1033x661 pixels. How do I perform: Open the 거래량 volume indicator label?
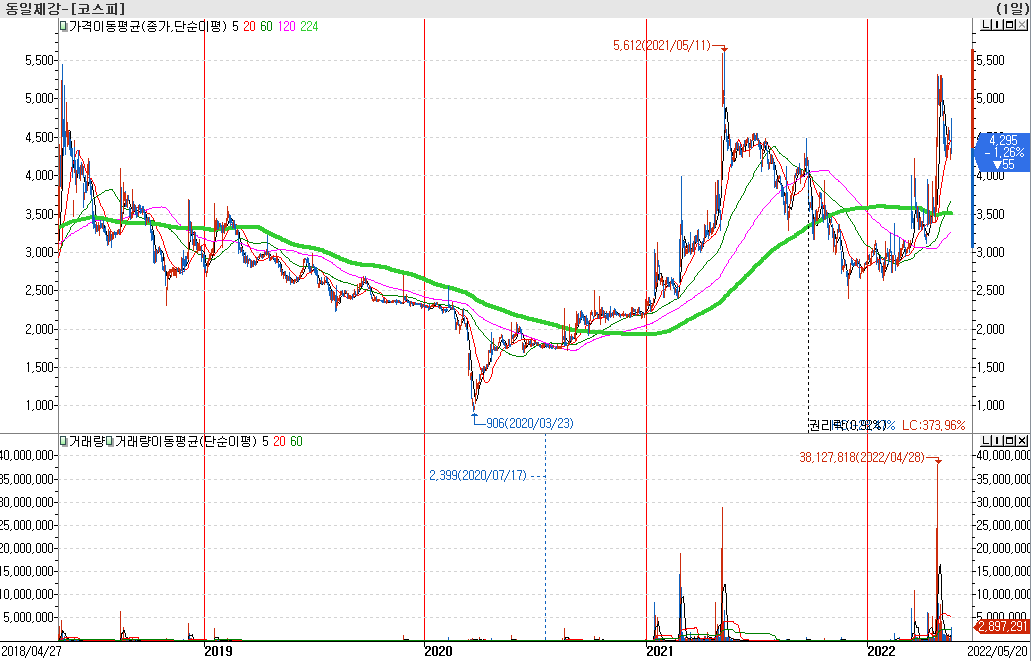tap(86, 441)
